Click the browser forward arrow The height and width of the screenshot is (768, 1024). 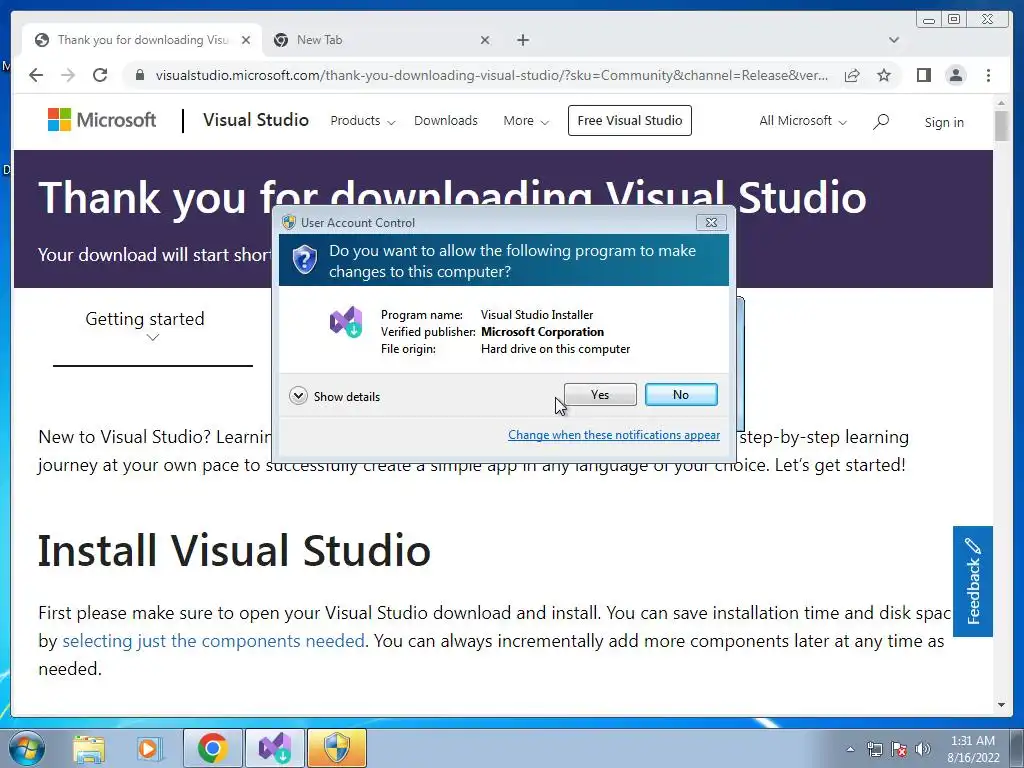point(68,75)
